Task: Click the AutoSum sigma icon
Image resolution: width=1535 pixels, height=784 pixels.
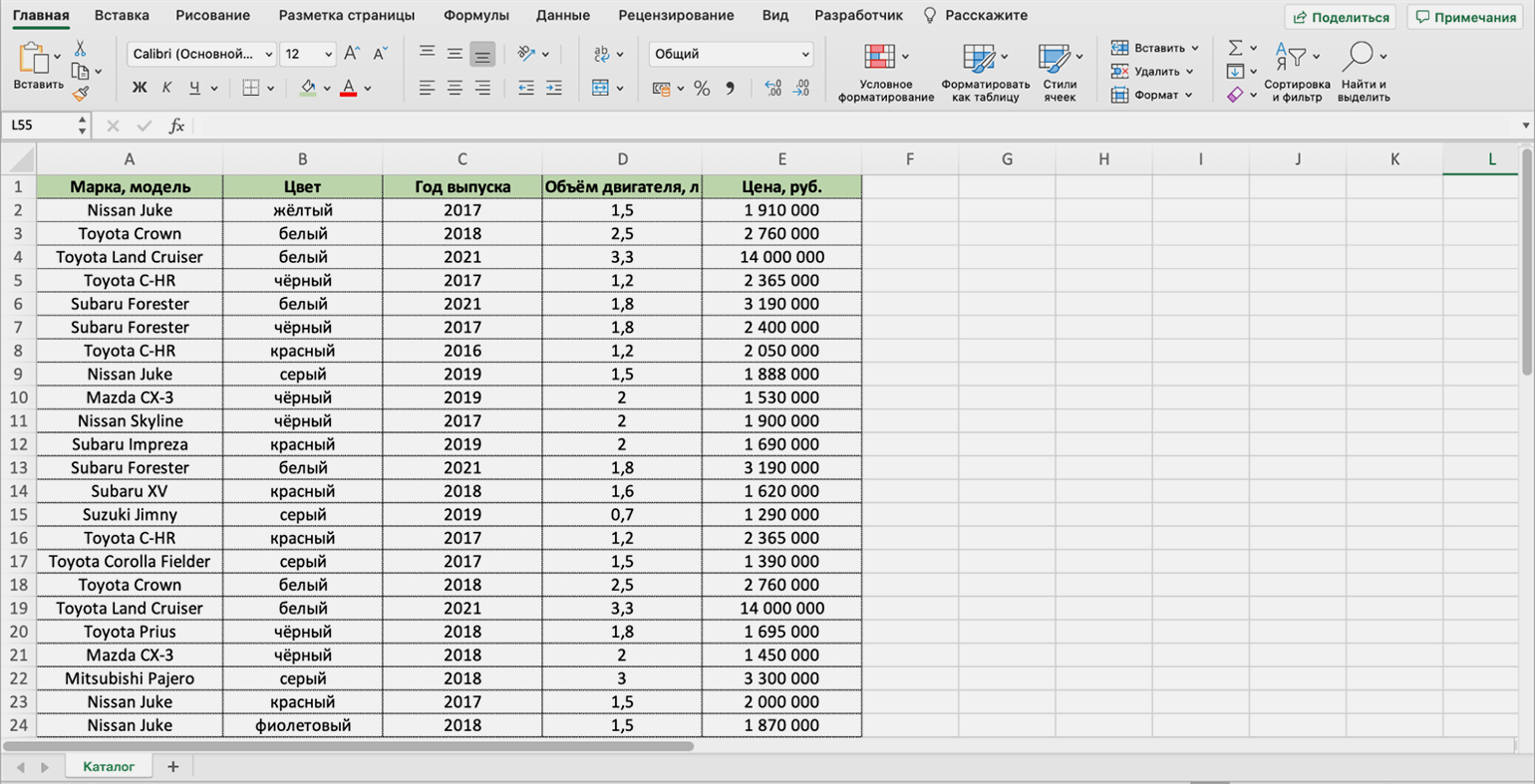Action: pos(1235,48)
